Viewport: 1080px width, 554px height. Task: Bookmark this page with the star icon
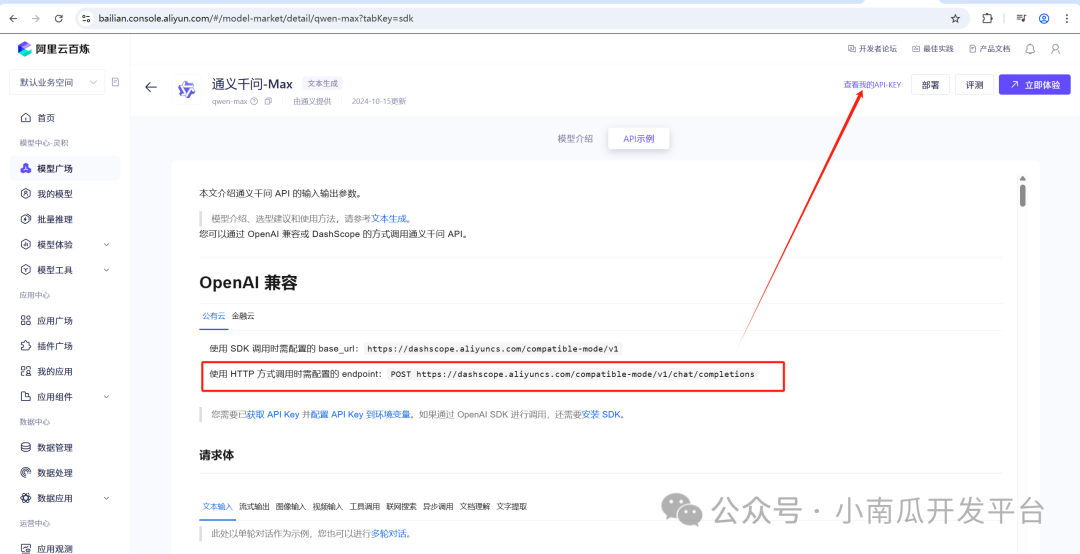point(955,19)
